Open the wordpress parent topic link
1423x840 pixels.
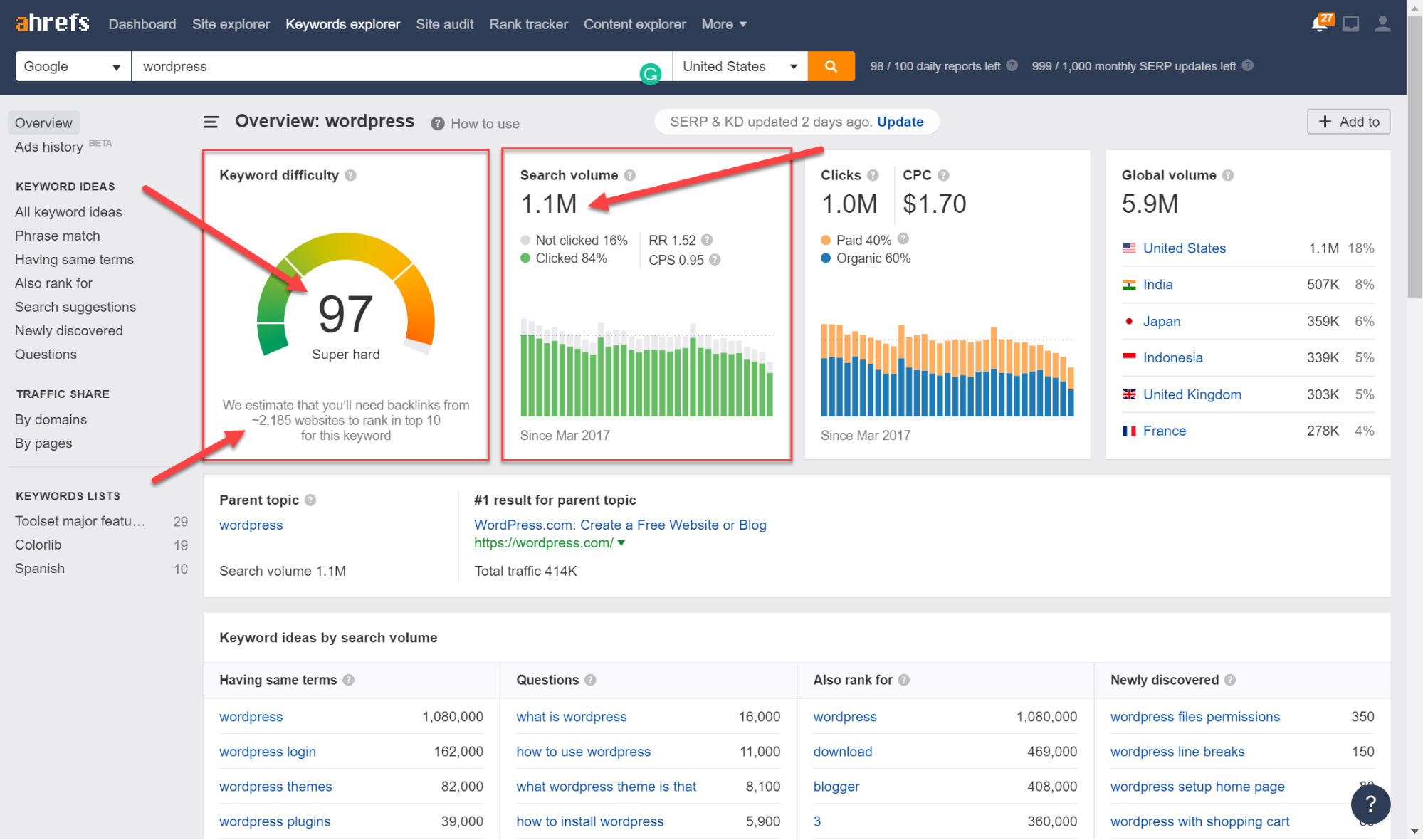pyautogui.click(x=251, y=525)
